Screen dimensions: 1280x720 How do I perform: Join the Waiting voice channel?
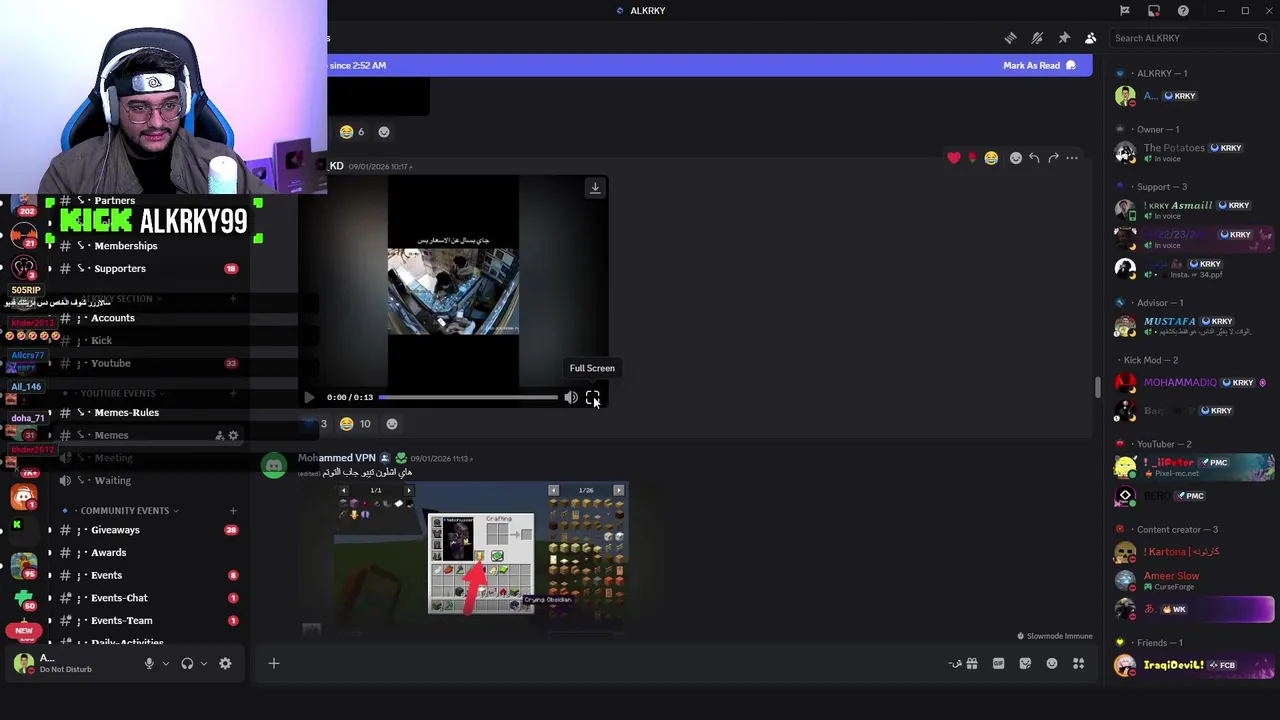(x=113, y=480)
